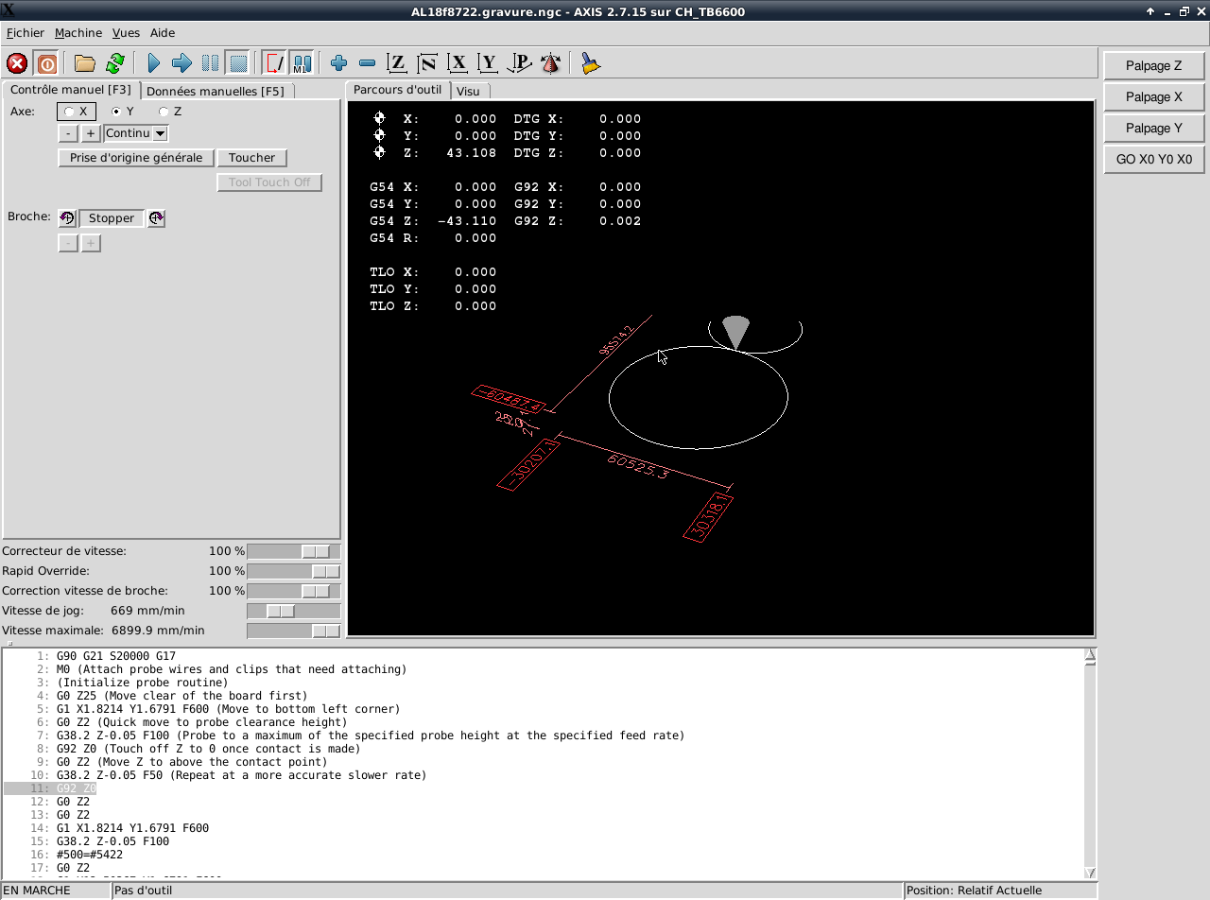The height and width of the screenshot is (900, 1210).
Task: Select the perspective view icon
Action: point(519,64)
